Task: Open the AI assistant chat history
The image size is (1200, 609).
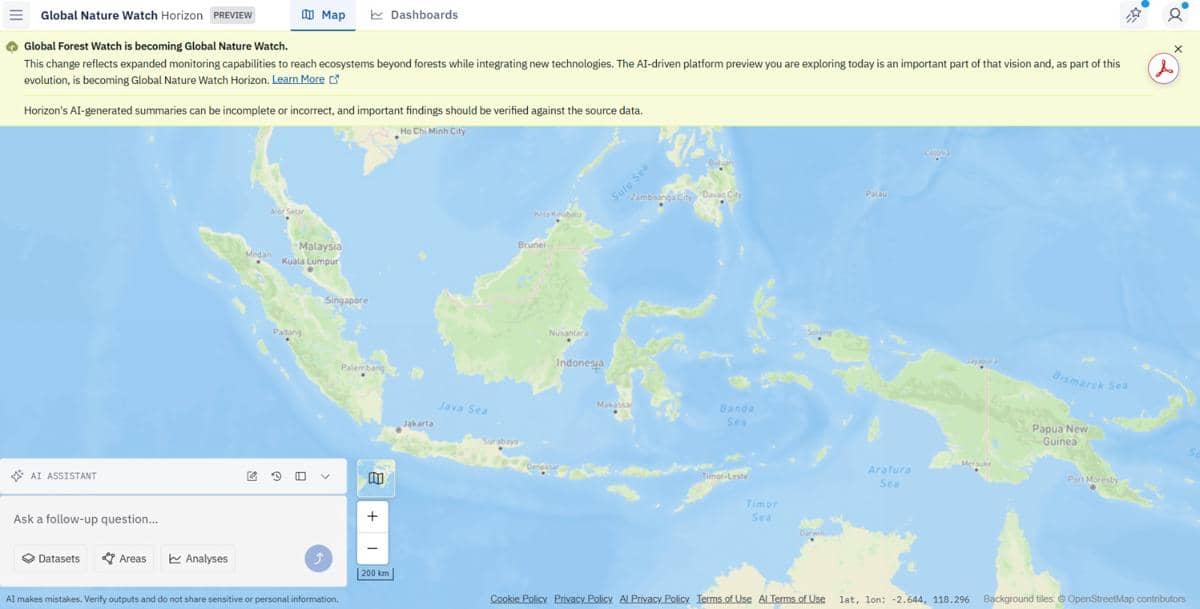Action: pyautogui.click(x=276, y=476)
